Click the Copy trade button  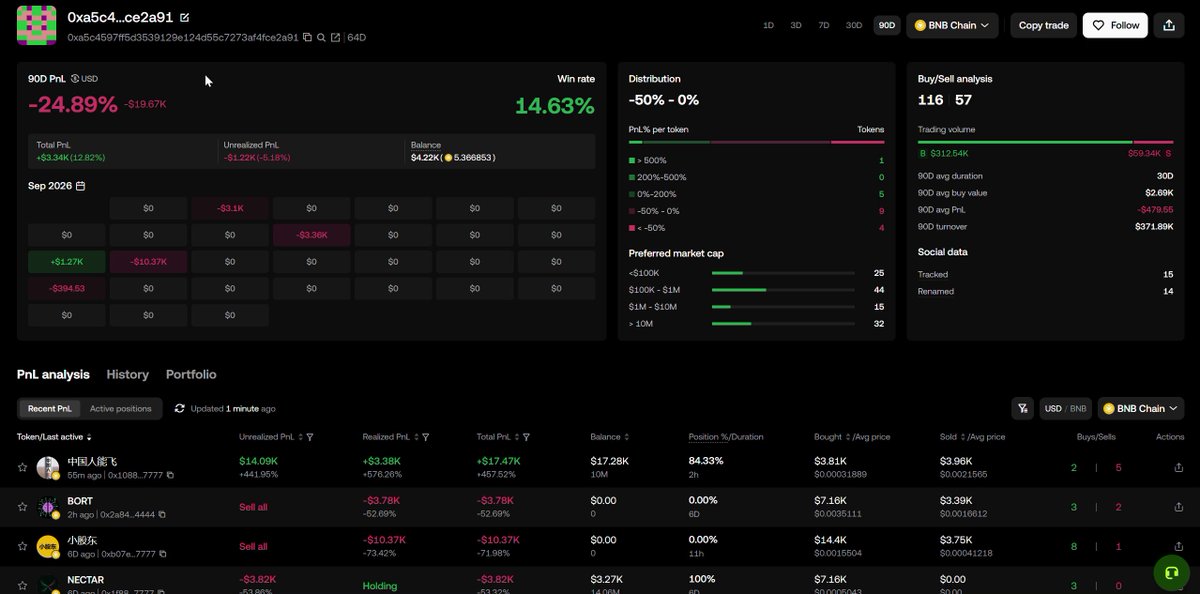[x=1044, y=25]
